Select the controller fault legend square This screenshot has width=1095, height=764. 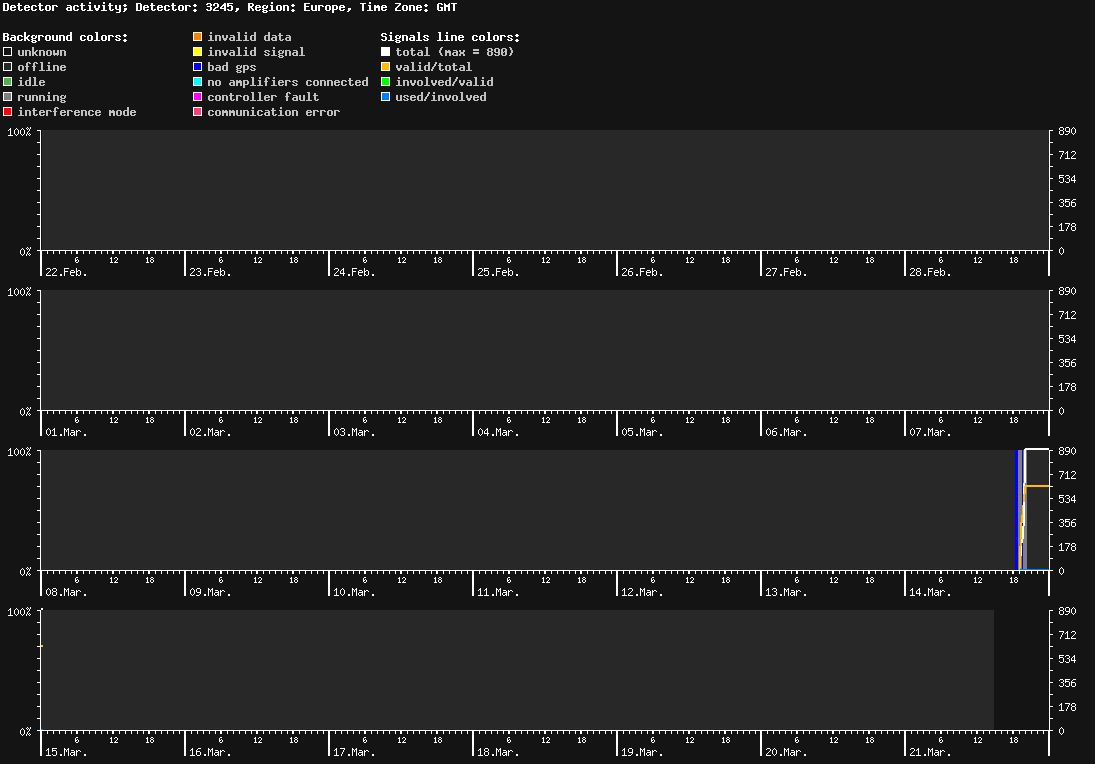pyautogui.click(x=198, y=96)
